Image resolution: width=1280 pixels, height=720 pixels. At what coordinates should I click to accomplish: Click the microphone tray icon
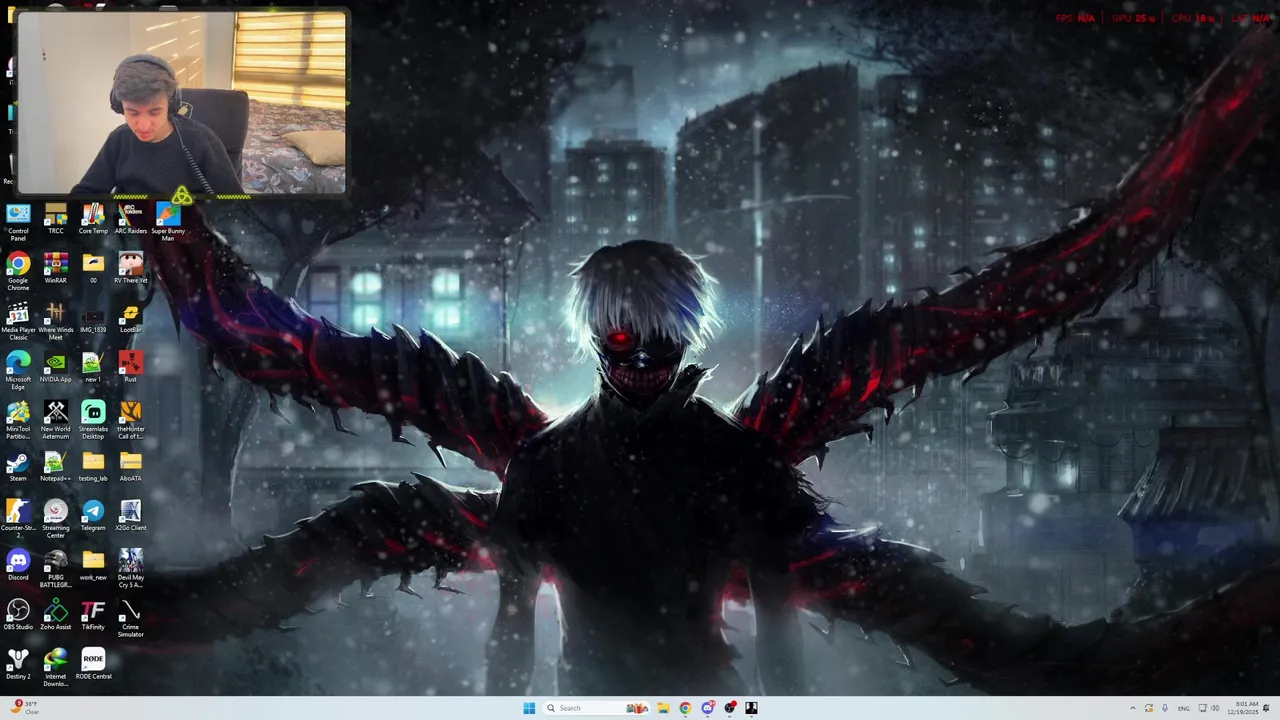coord(1165,708)
